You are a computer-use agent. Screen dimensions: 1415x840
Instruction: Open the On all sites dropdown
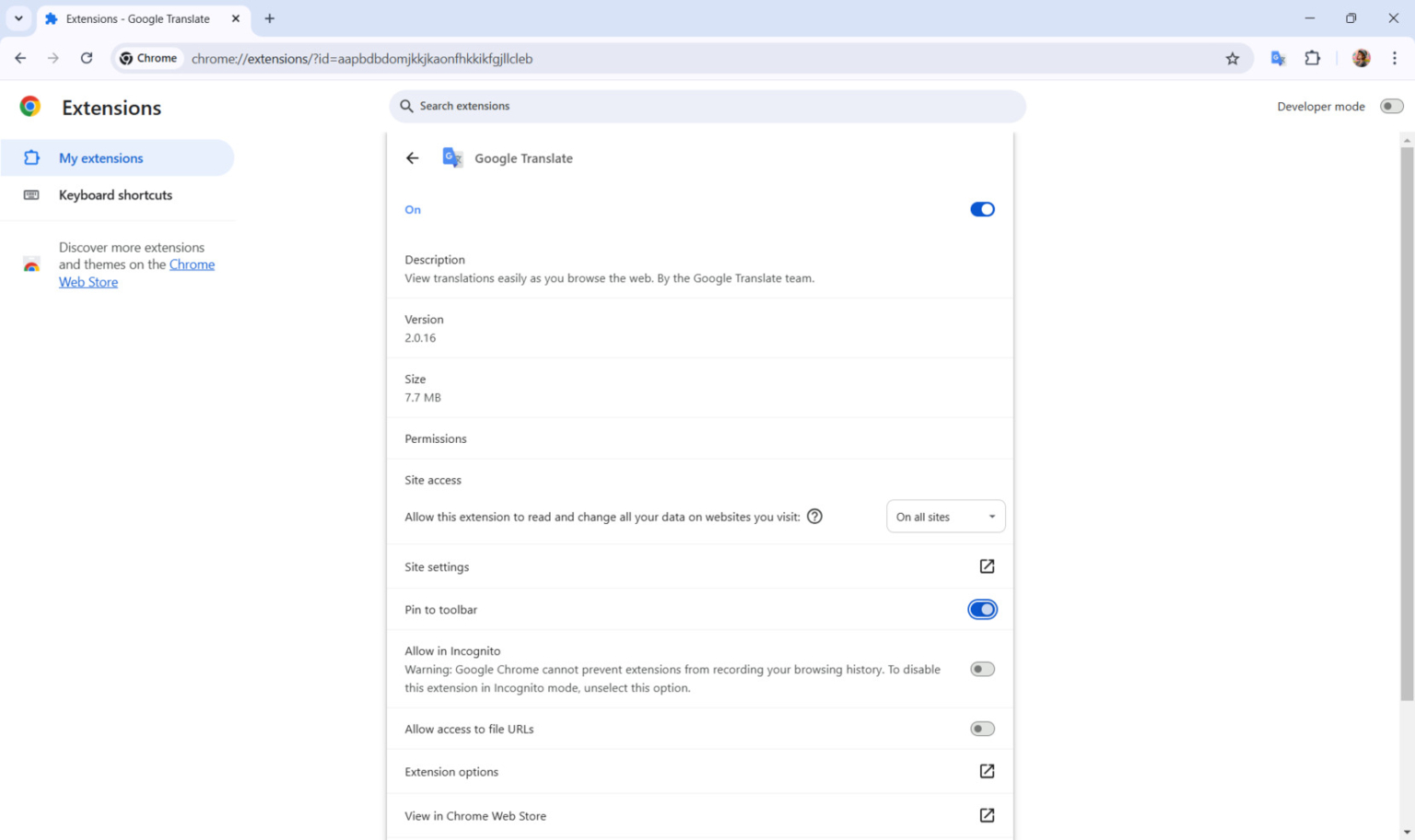(945, 517)
